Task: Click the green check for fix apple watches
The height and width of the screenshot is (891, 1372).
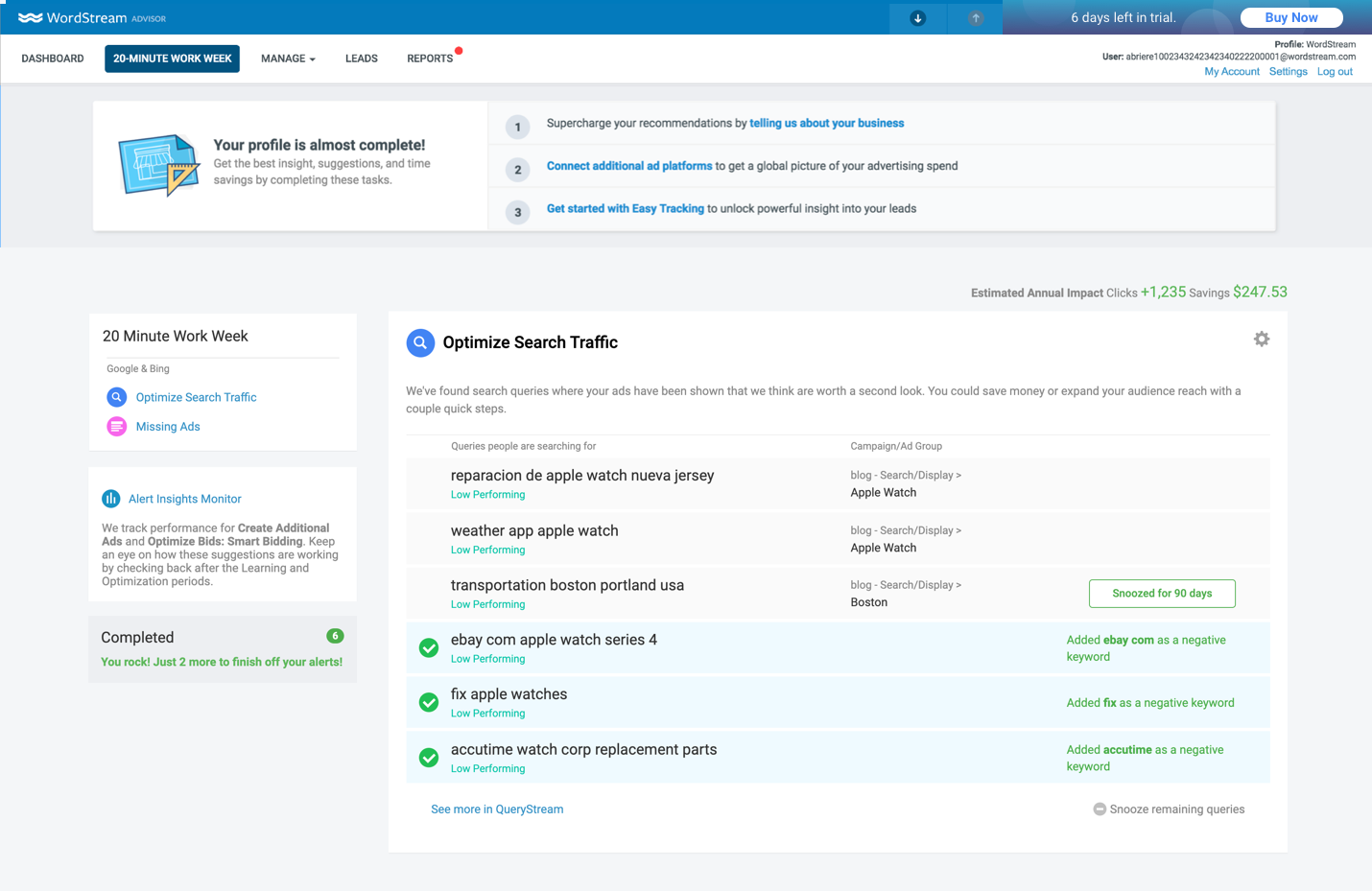Action: coord(429,703)
